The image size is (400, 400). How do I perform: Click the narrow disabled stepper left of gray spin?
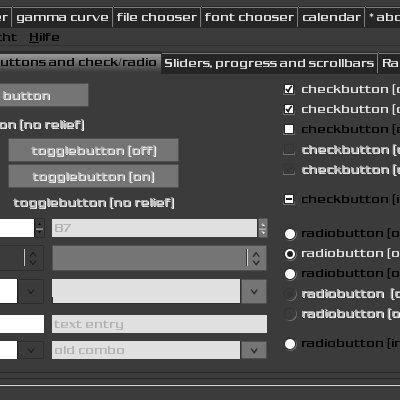pos(33,258)
